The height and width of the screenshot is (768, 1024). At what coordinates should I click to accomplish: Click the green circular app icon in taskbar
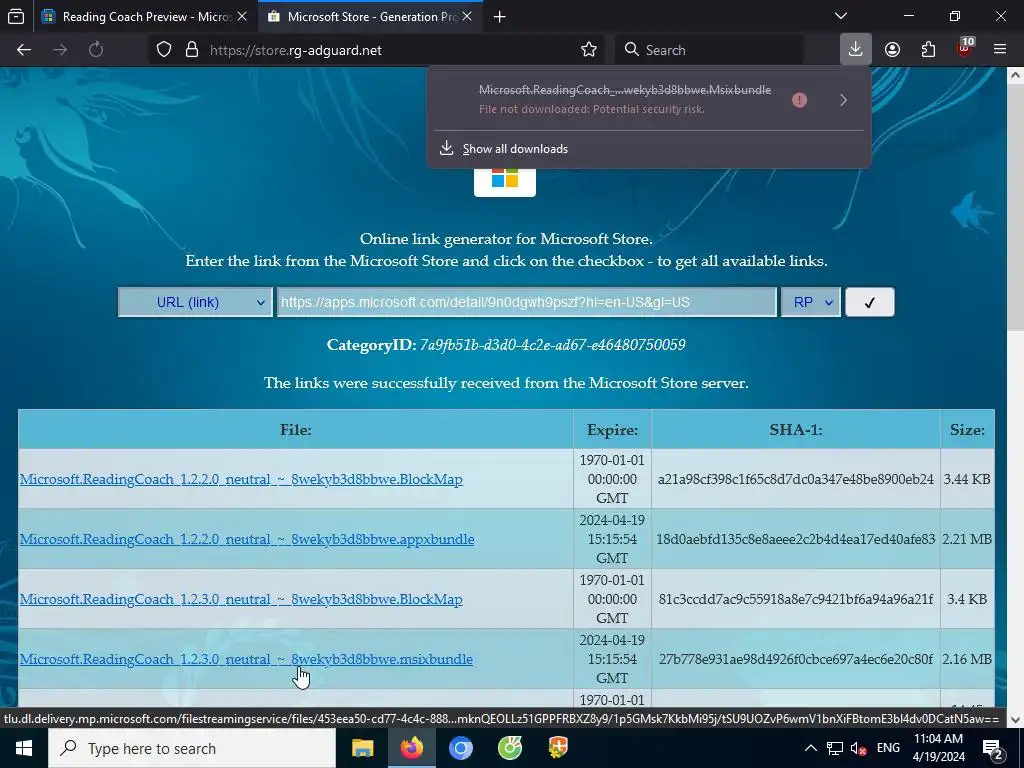pyautogui.click(x=509, y=748)
